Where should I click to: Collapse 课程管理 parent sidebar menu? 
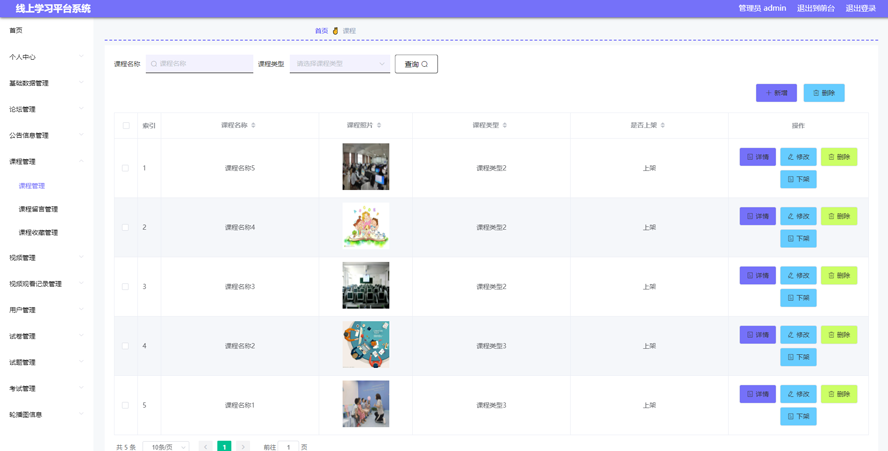pyautogui.click(x=46, y=161)
